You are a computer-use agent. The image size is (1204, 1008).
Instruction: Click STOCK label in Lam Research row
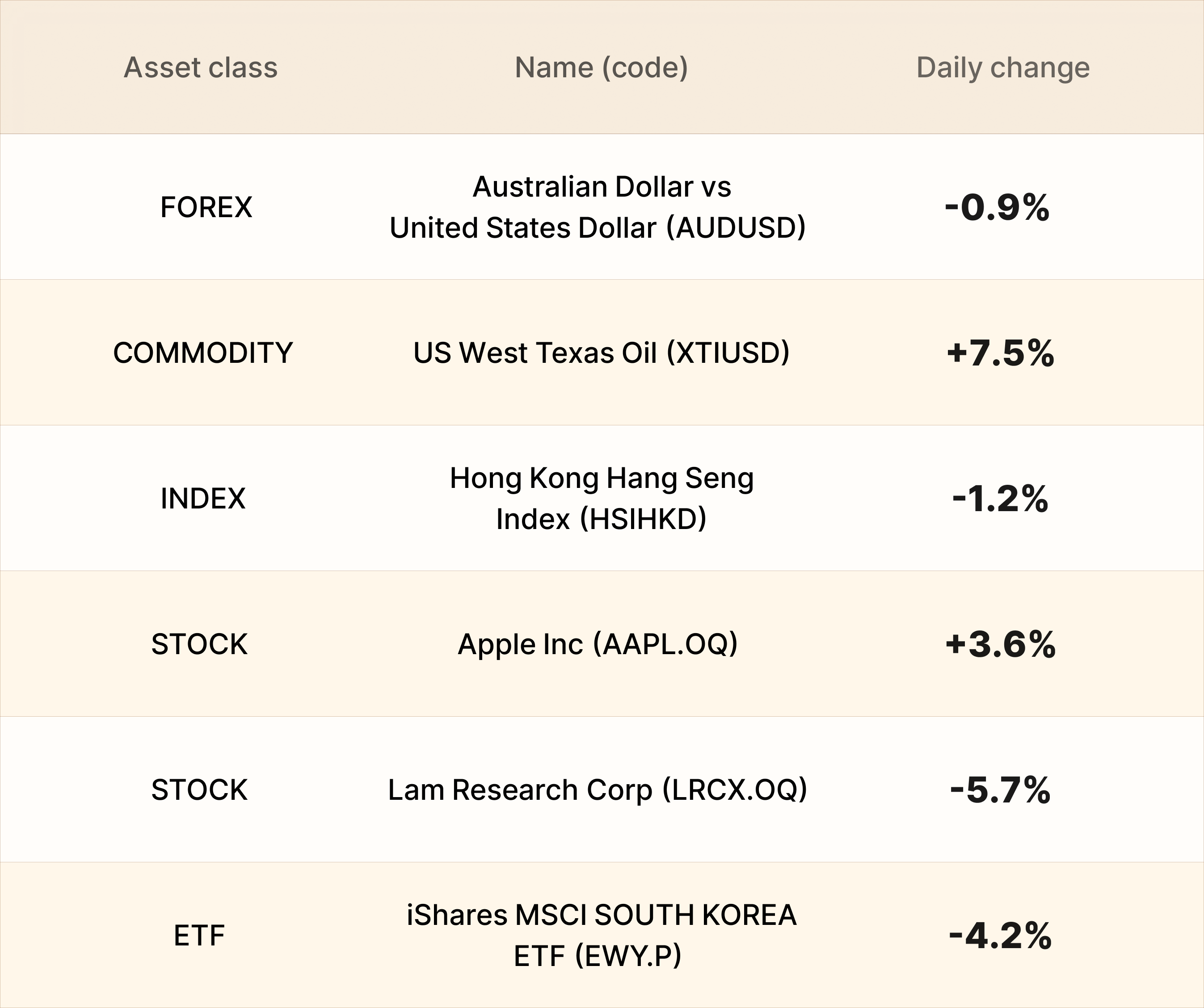pyautogui.click(x=199, y=790)
